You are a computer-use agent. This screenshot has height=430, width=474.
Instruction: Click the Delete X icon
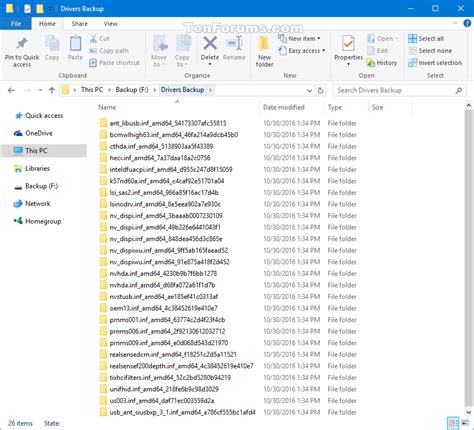210,43
